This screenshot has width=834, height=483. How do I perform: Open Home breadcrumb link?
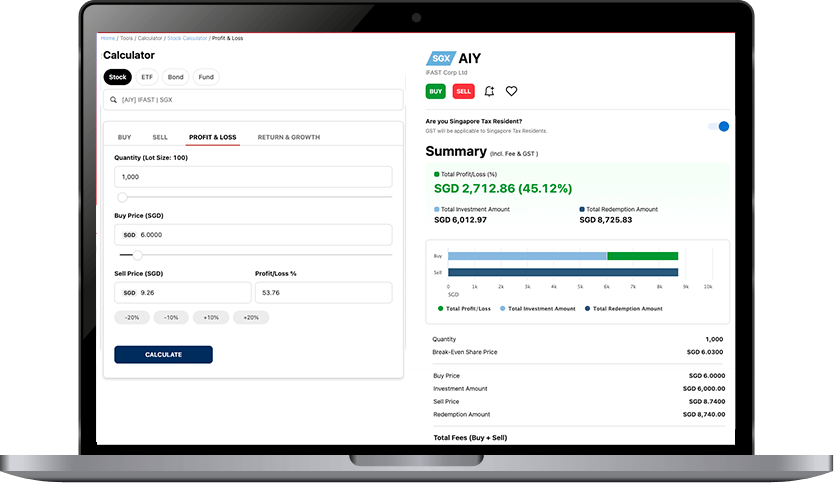click(108, 38)
